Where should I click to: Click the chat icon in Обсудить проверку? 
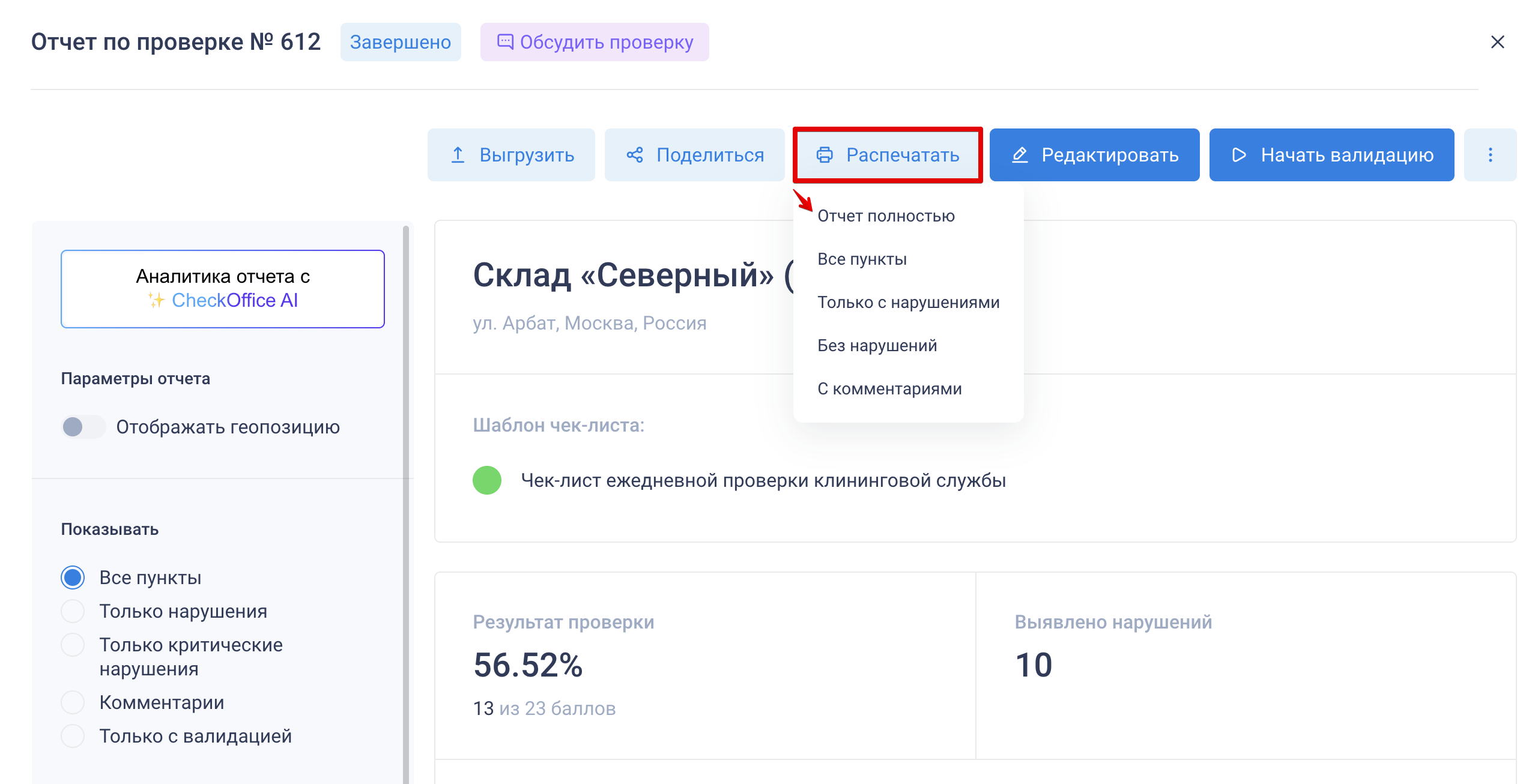tap(505, 42)
